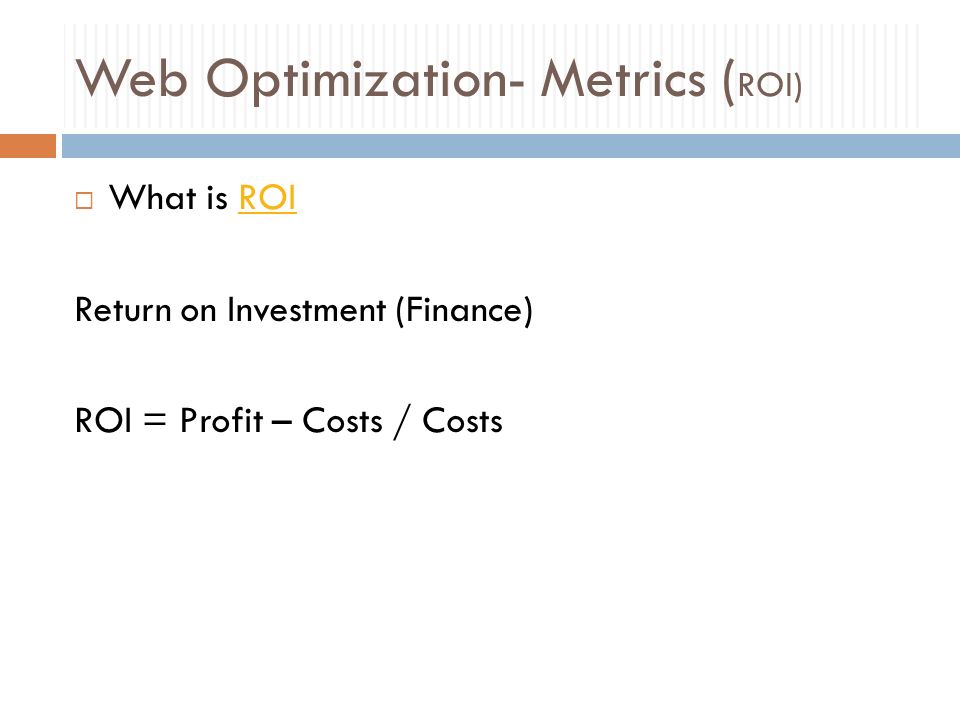Click the equals sign in the formula
This screenshot has width=960, height=720.
pos(155,420)
